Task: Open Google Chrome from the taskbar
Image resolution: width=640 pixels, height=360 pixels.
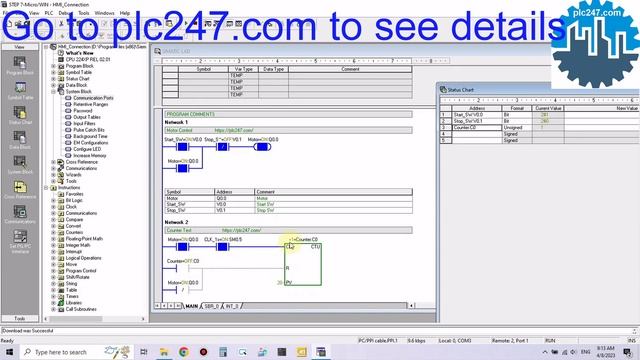Action: tap(184, 352)
